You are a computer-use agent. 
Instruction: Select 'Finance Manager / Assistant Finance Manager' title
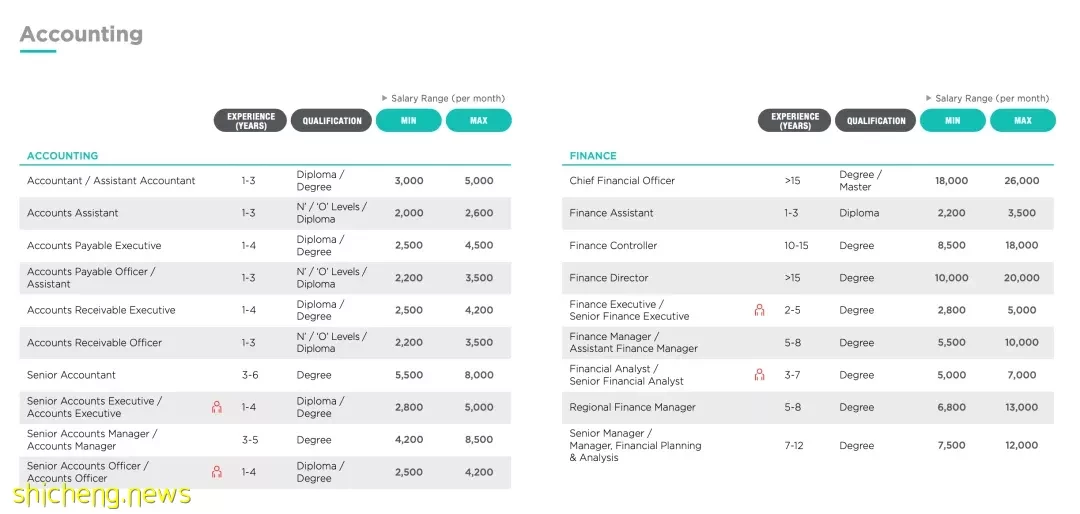point(634,342)
